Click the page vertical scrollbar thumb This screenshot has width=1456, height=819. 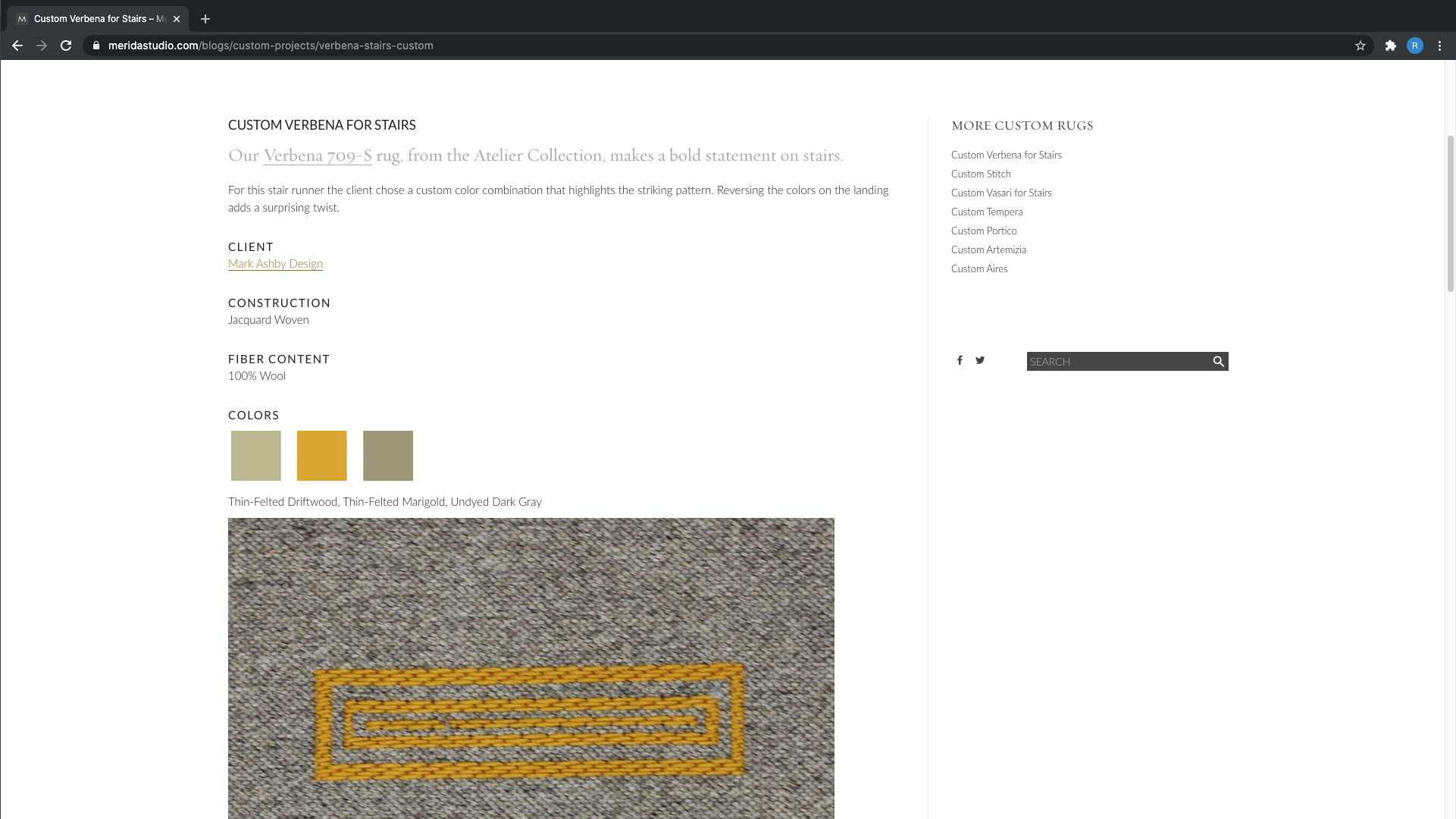click(1451, 214)
